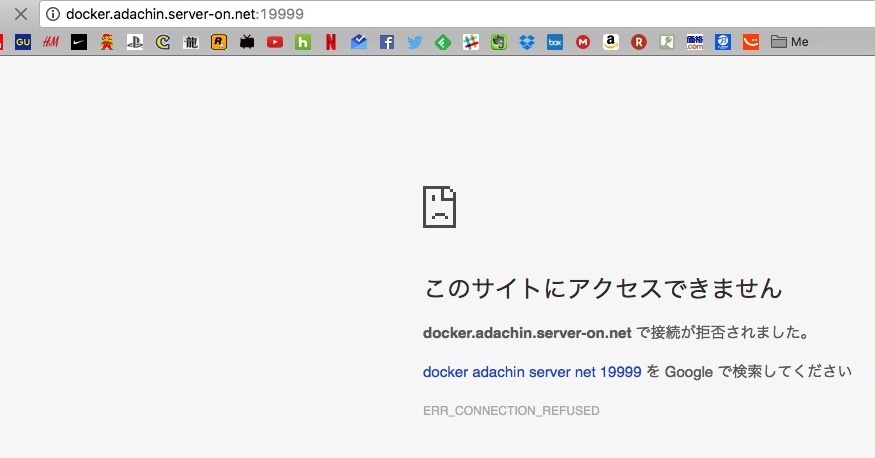Open the Feedly bookmark
875x458 pixels.
(x=442, y=42)
